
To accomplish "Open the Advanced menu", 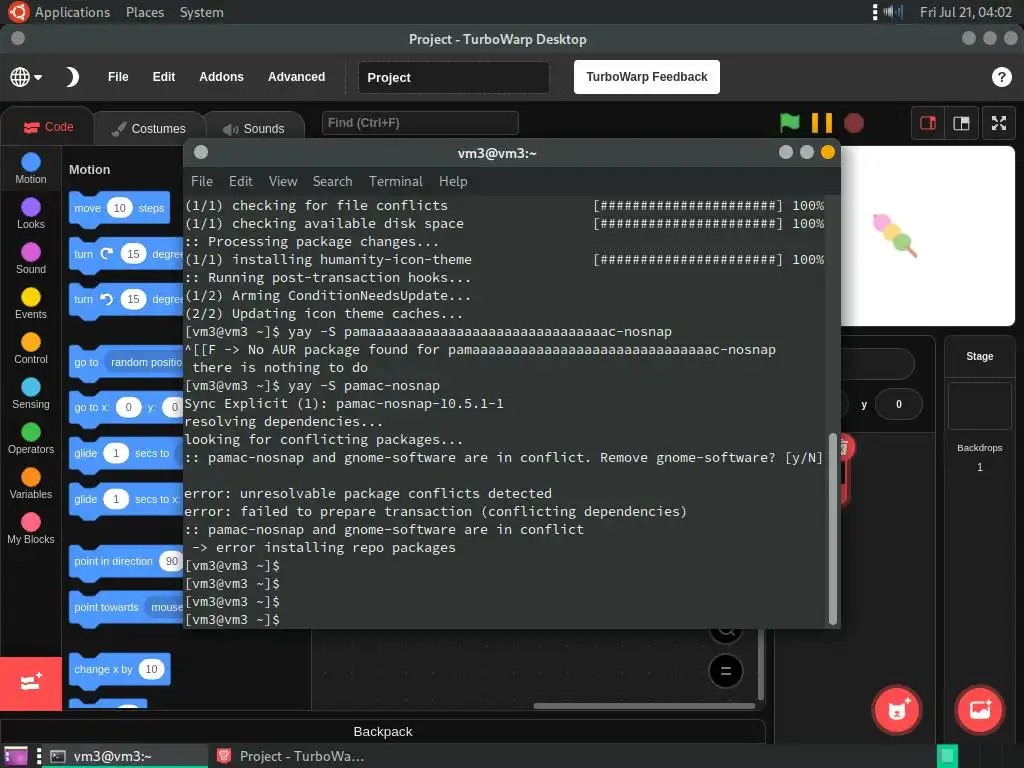I will pyautogui.click(x=296, y=77).
